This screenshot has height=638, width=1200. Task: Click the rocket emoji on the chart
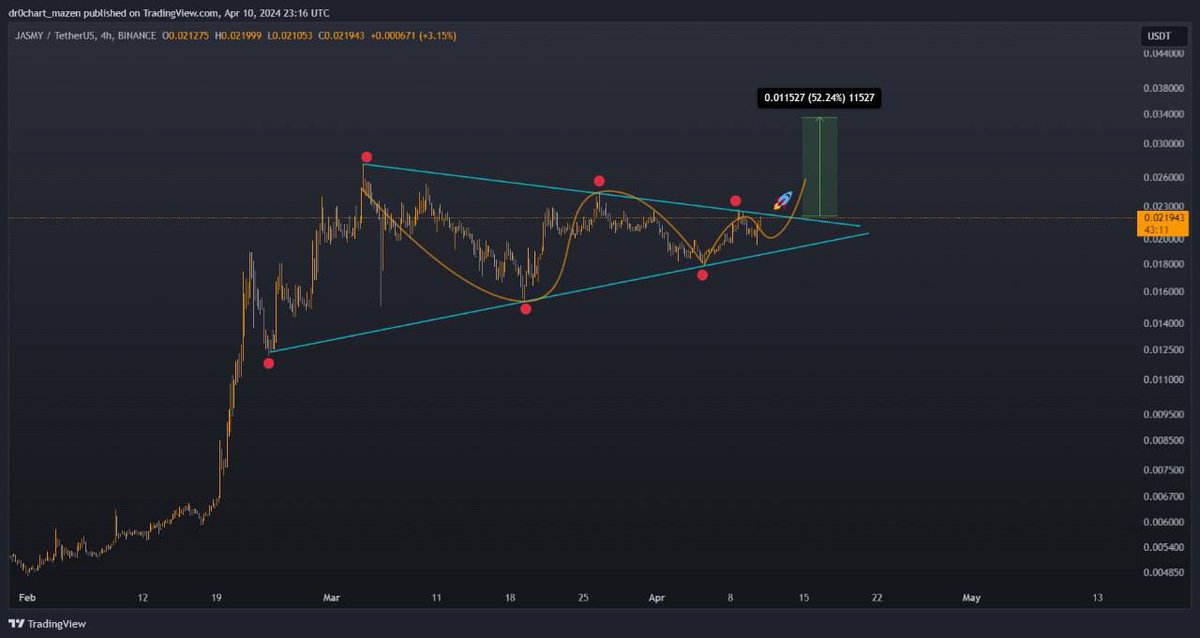pyautogui.click(x=784, y=200)
